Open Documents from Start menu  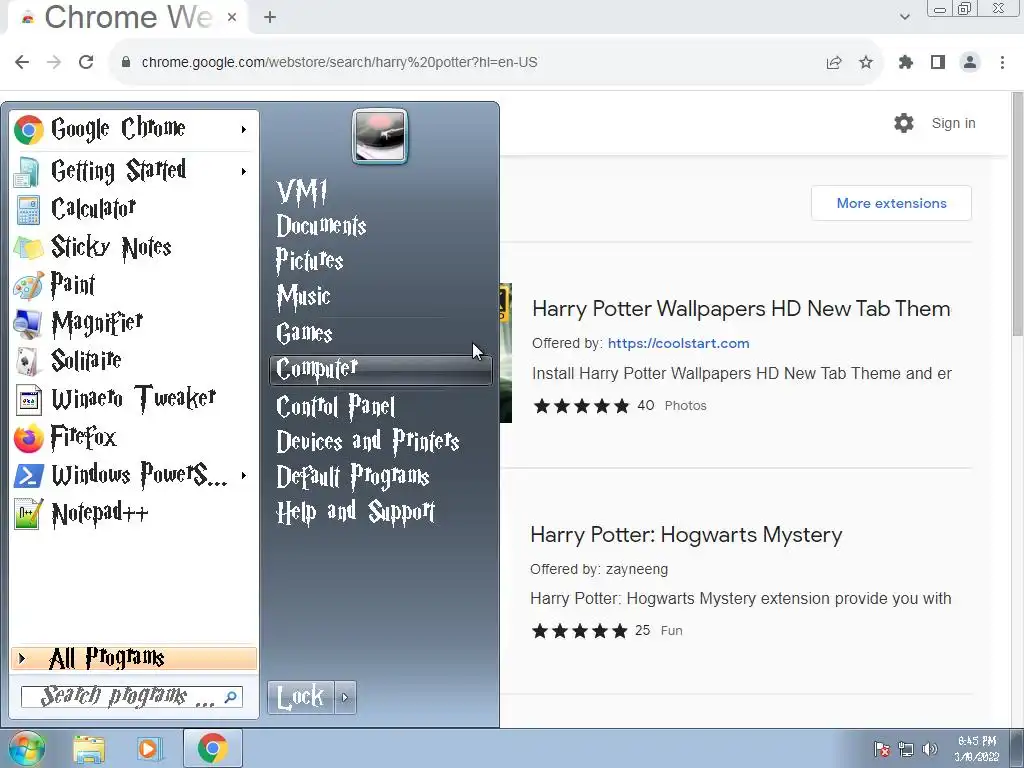(x=321, y=226)
